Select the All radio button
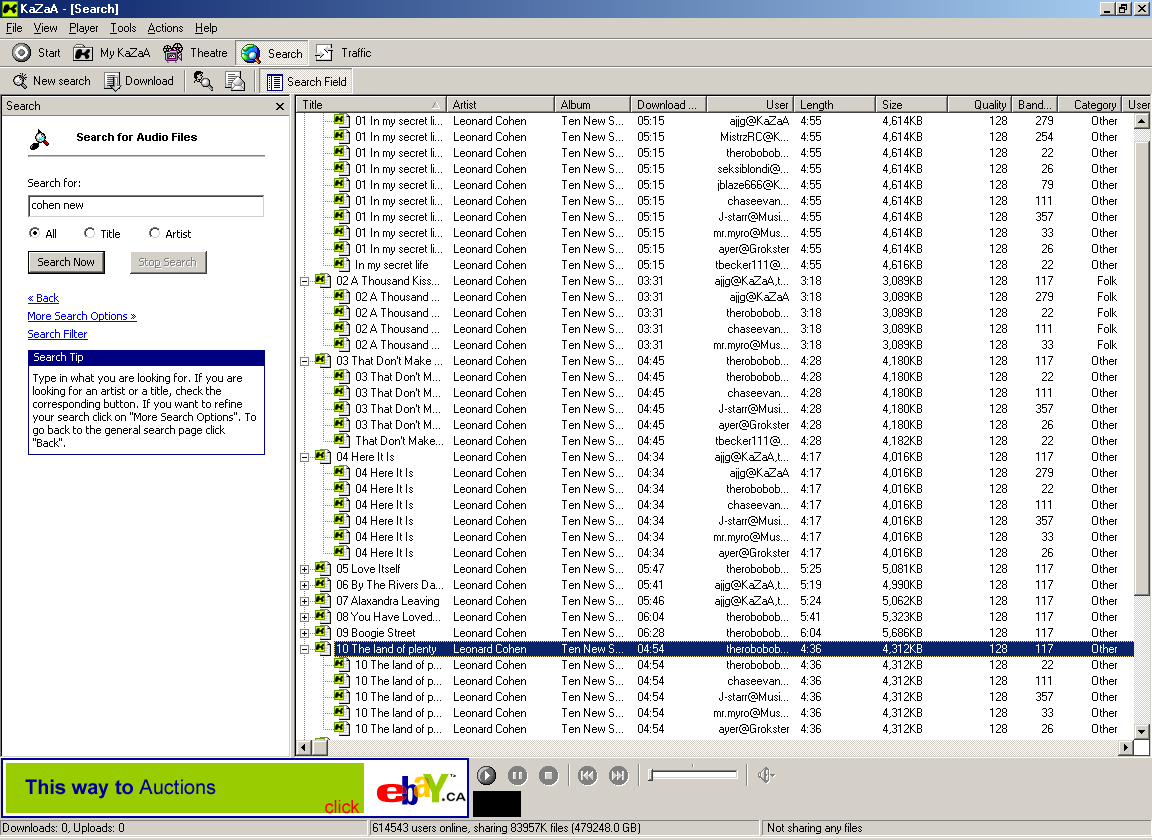Viewport: 1152px width, 840px height. pos(35,233)
